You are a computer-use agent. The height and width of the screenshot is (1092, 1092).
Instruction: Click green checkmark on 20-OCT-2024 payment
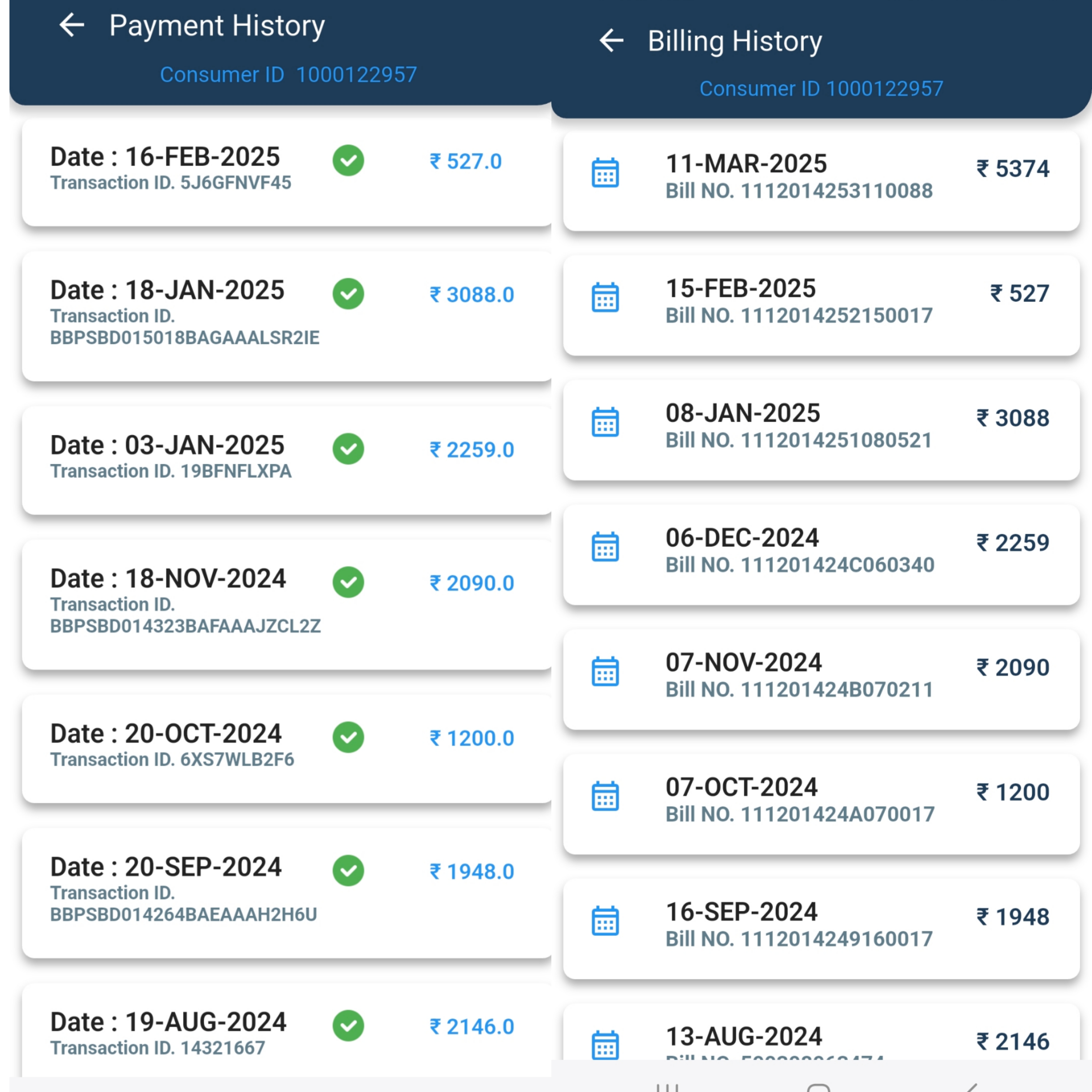click(348, 738)
